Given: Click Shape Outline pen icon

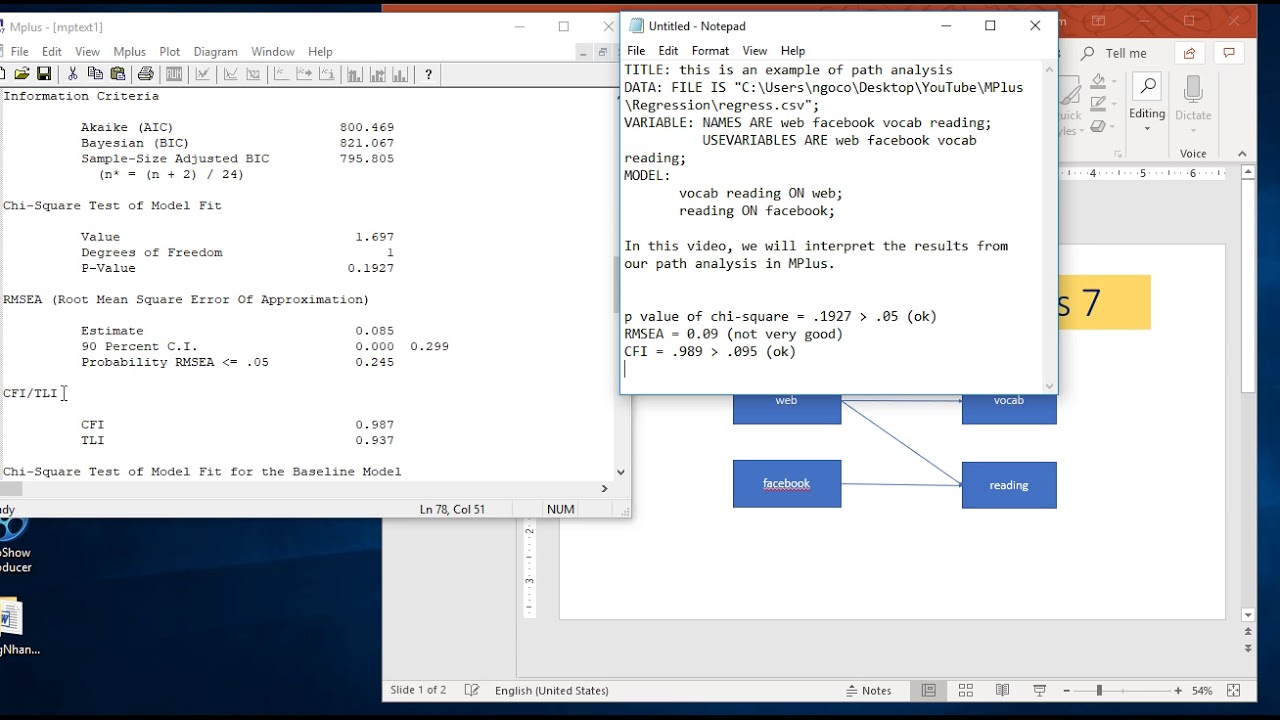Looking at the screenshot, I should click(x=1098, y=104).
